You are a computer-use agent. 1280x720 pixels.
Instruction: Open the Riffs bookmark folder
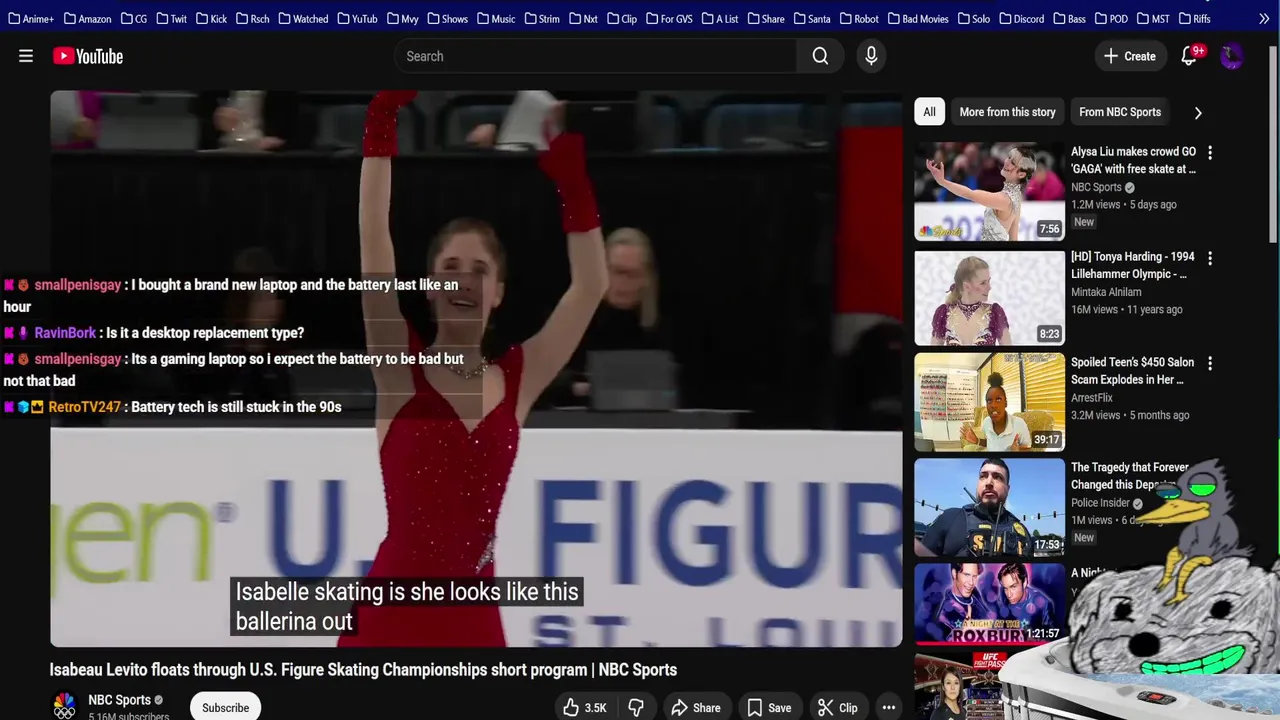point(1194,18)
